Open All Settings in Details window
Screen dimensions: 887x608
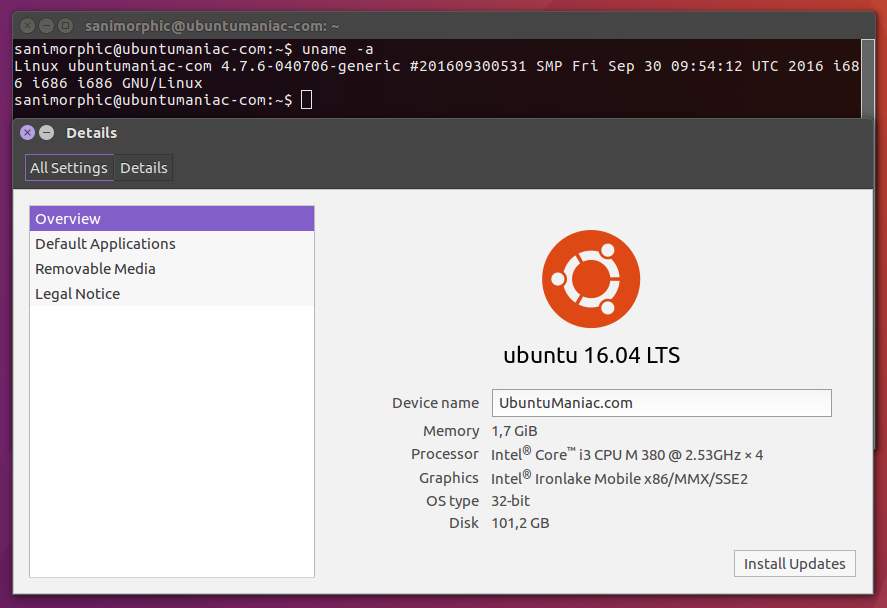coord(70,168)
